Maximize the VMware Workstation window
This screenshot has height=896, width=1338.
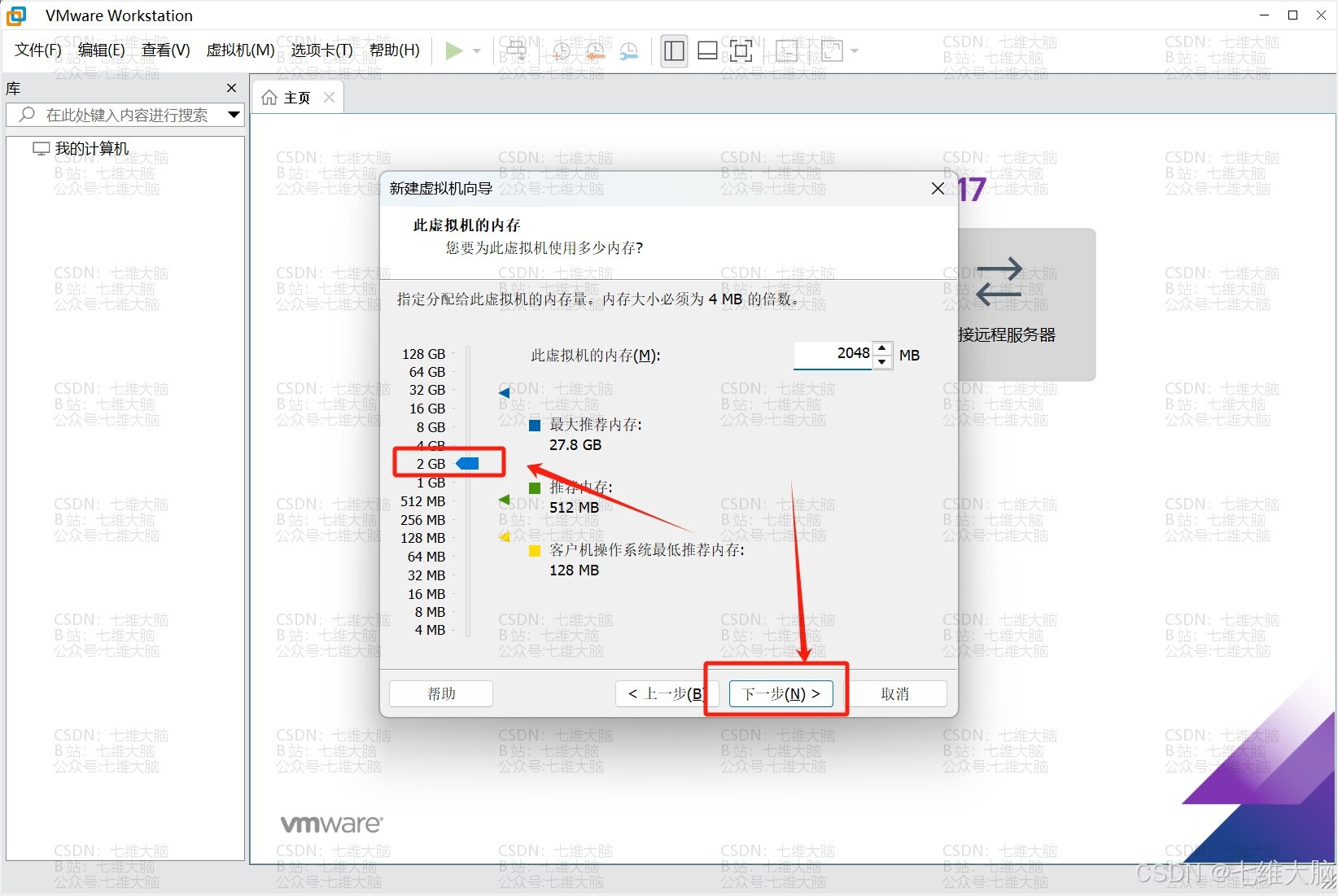[x=1292, y=15]
